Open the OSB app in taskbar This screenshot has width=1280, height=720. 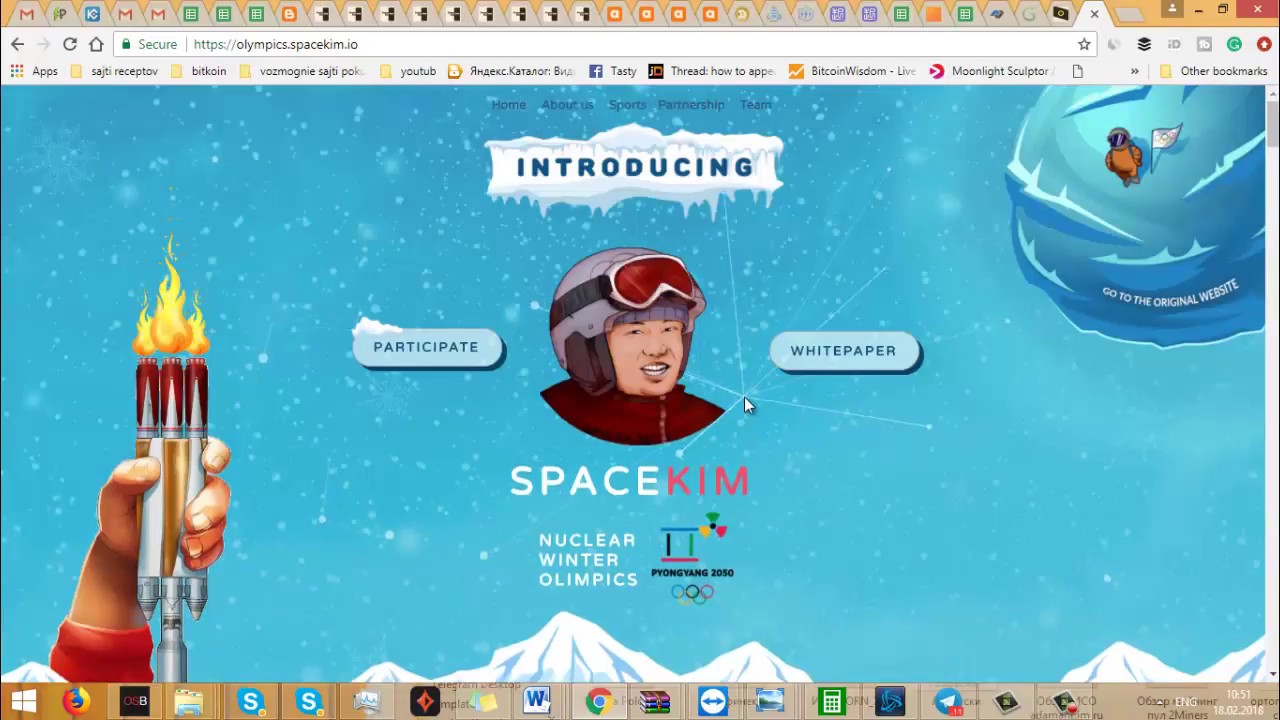(x=134, y=701)
